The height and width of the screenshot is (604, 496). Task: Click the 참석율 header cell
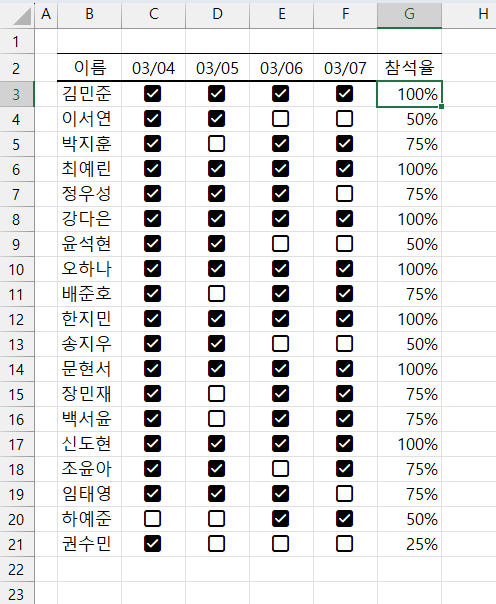pos(409,68)
